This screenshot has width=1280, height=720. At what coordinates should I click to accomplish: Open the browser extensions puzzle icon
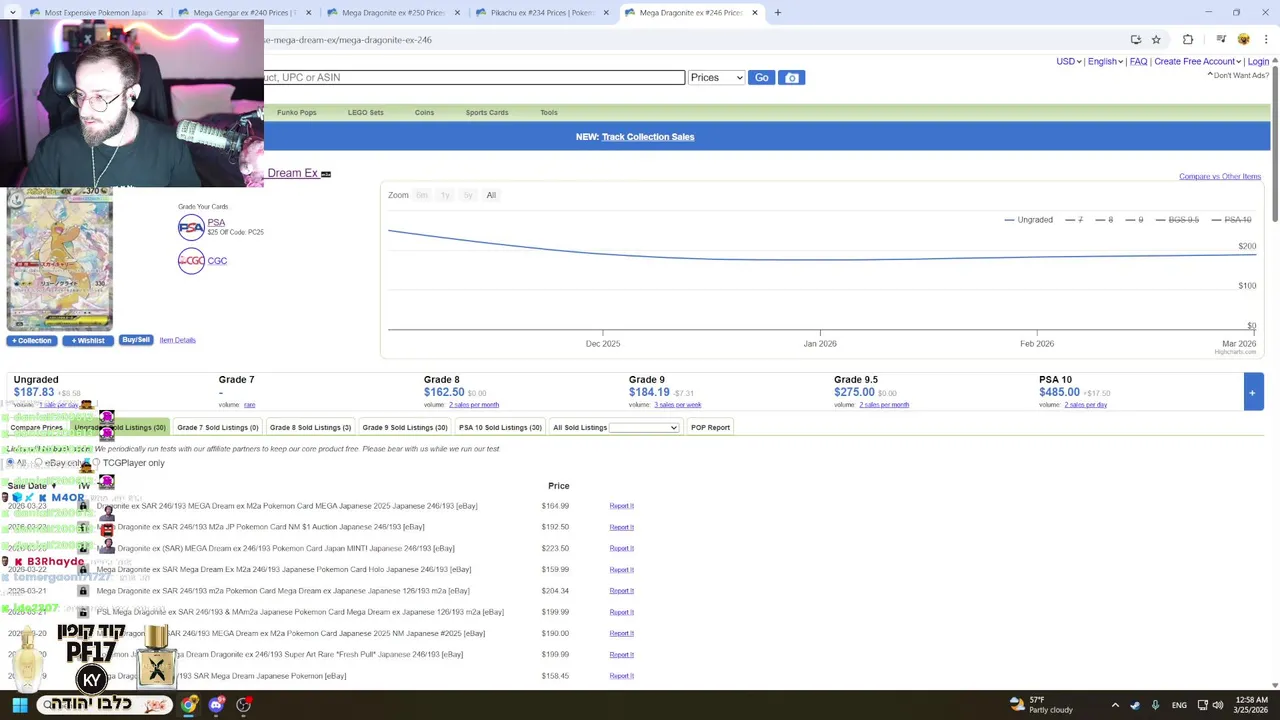[x=1188, y=39]
